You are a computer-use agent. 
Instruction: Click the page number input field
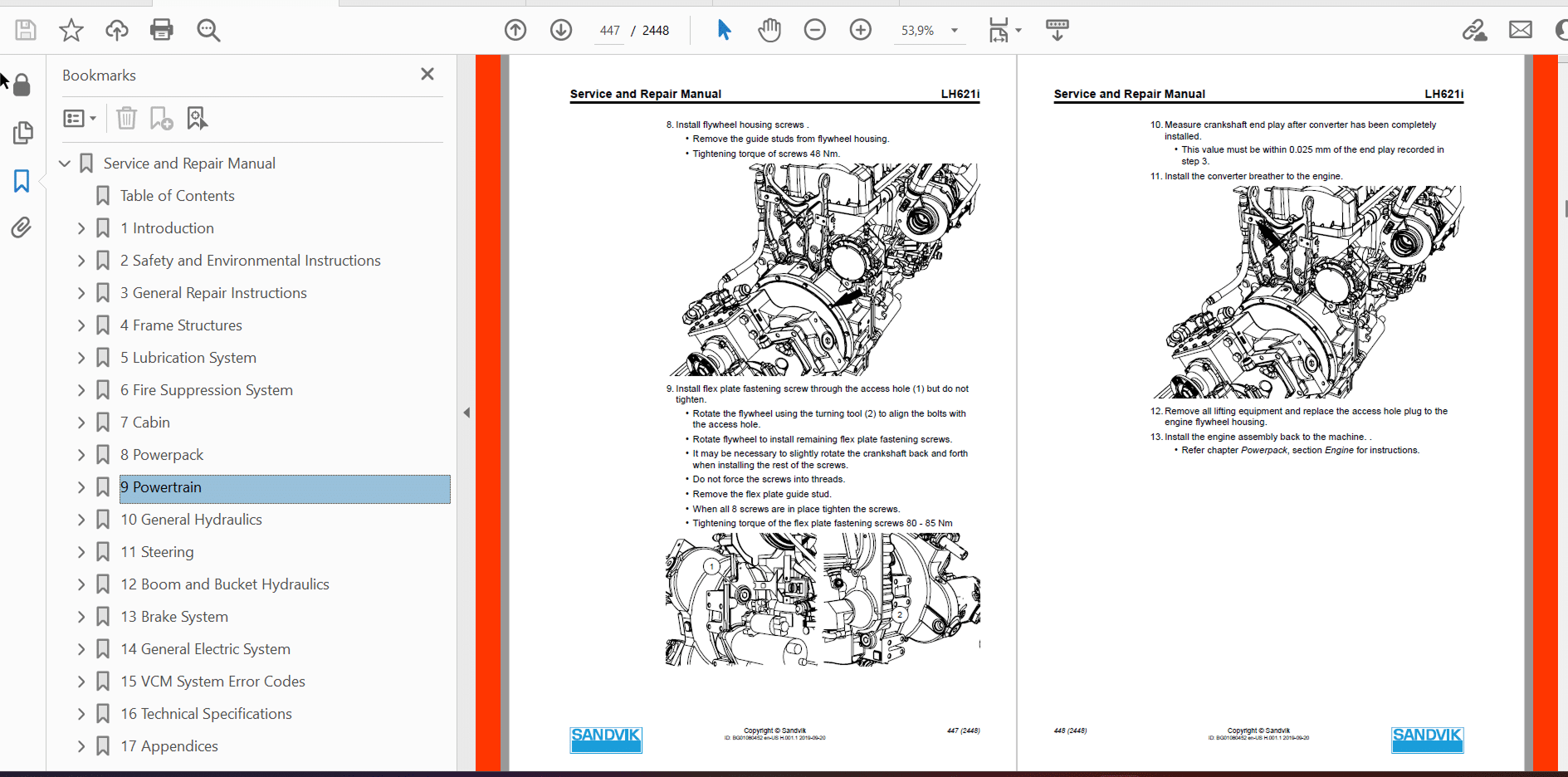click(610, 31)
